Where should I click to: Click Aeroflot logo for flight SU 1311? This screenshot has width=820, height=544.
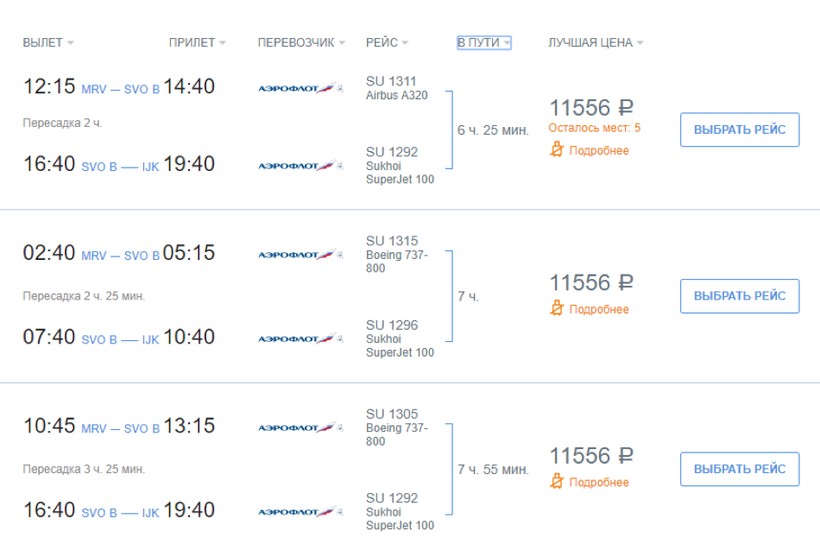pos(301,88)
